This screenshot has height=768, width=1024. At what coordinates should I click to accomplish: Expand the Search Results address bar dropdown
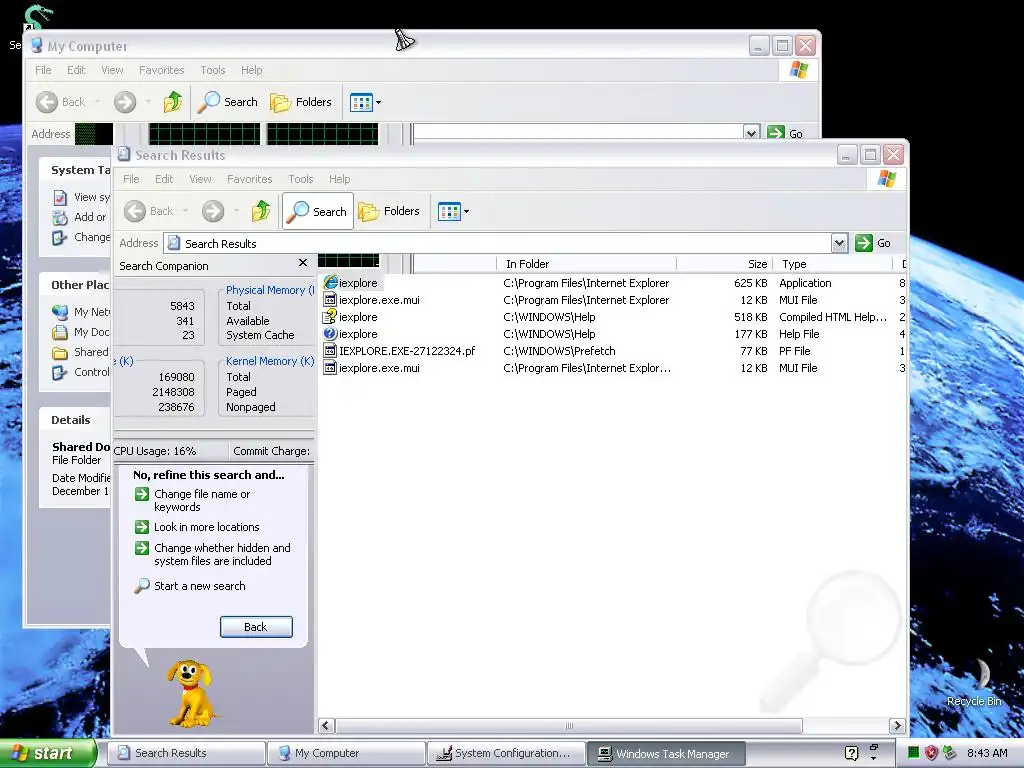(839, 244)
